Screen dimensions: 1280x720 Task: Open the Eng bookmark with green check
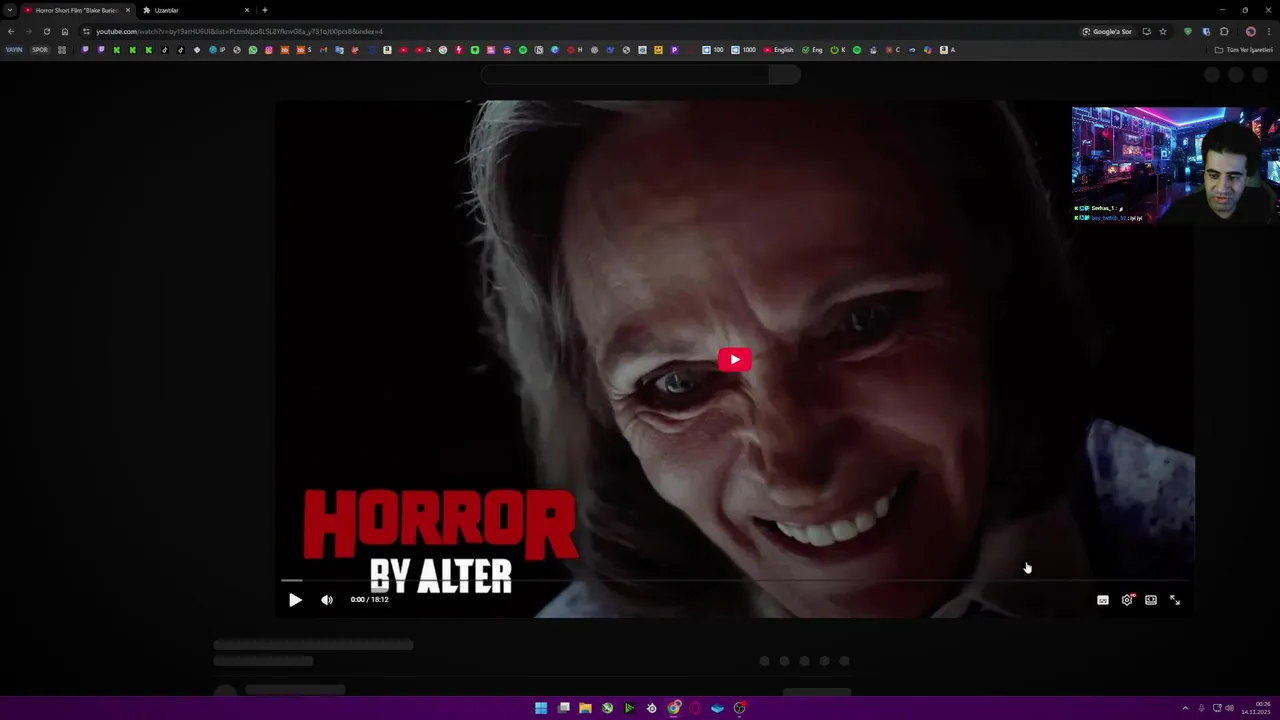click(812, 50)
